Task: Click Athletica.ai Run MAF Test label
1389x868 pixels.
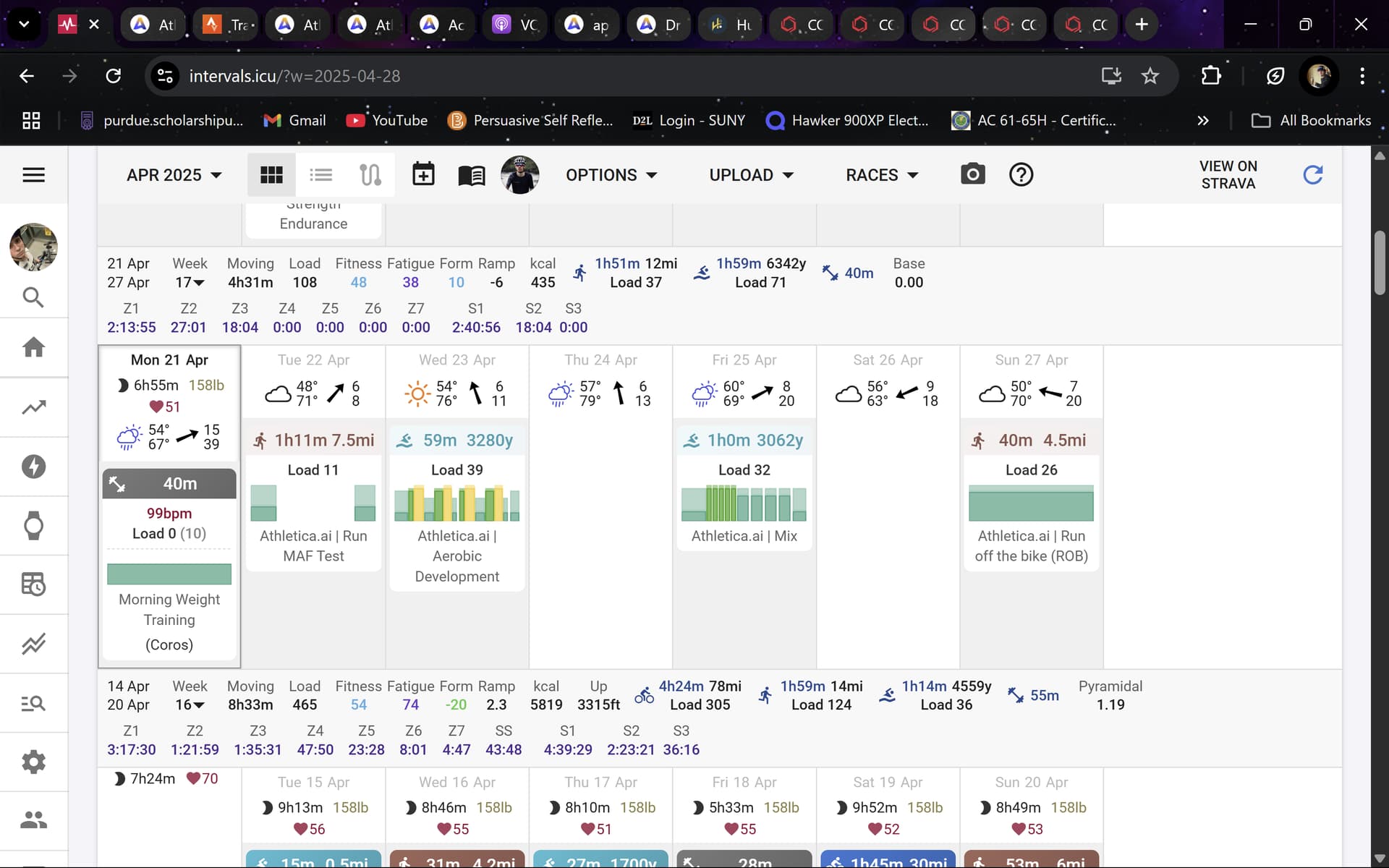Action: click(x=313, y=545)
